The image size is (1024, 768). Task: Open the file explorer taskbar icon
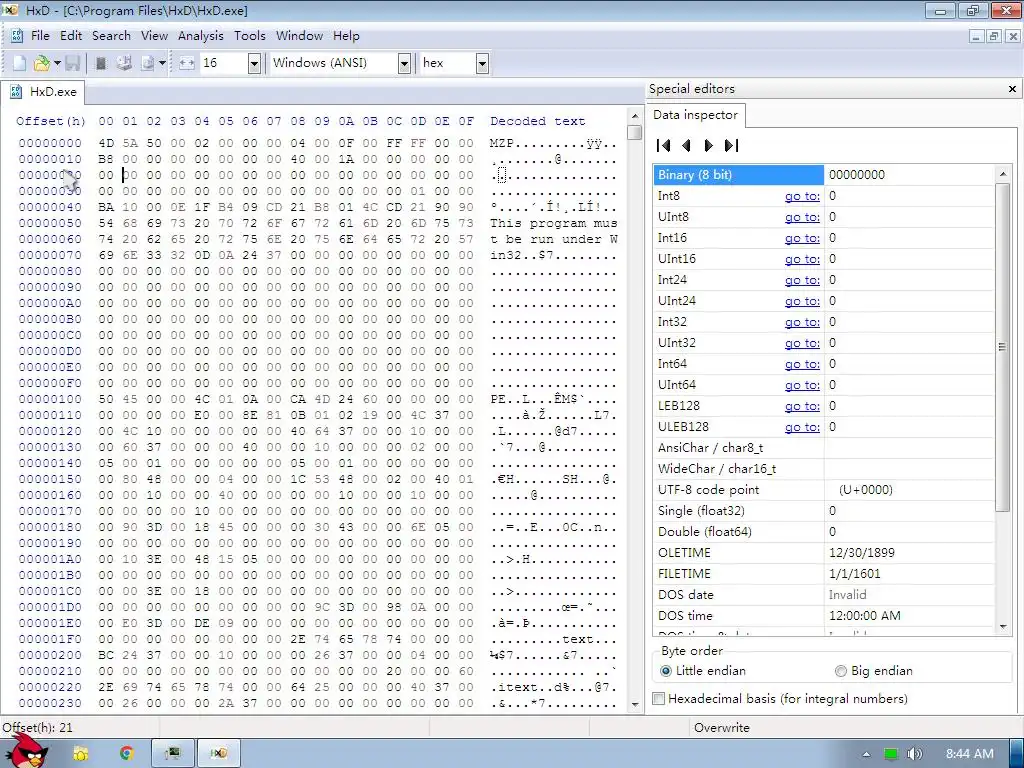click(x=80, y=754)
